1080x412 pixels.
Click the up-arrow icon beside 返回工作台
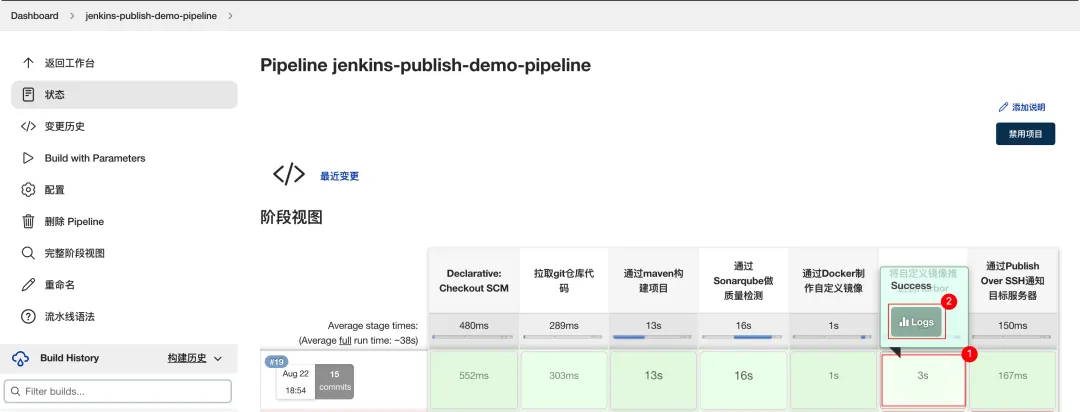(x=28, y=63)
